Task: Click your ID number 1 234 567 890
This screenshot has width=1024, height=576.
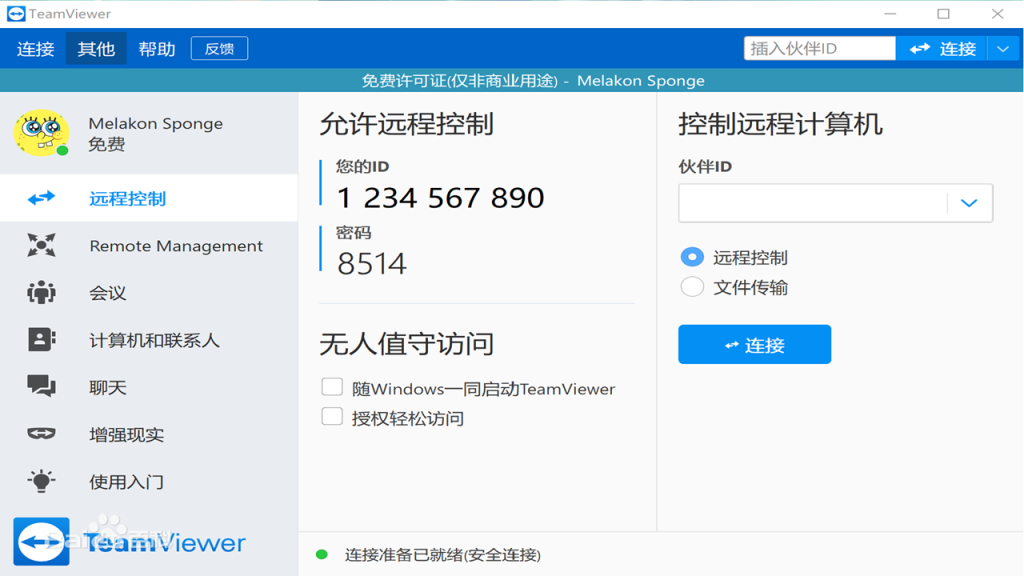Action: point(440,198)
